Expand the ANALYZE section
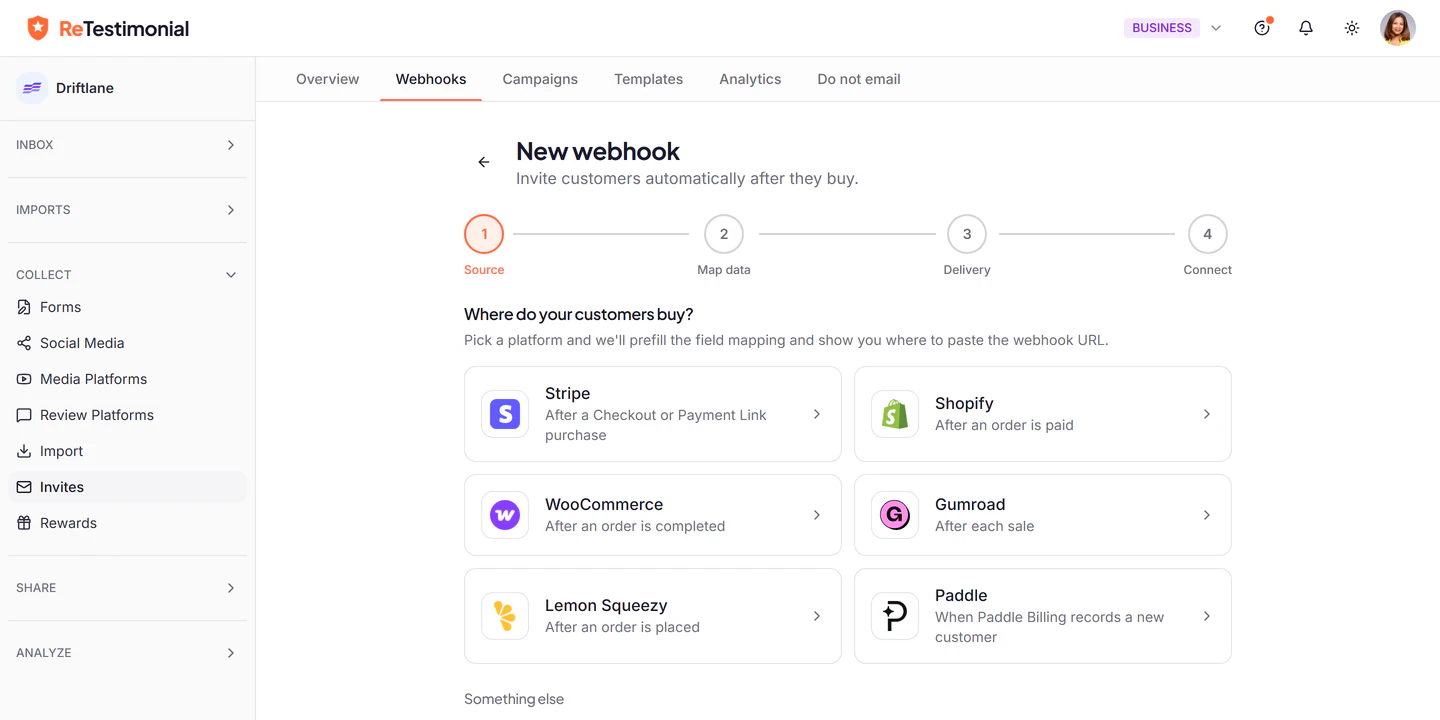Image resolution: width=1440 pixels, height=720 pixels. click(127, 653)
